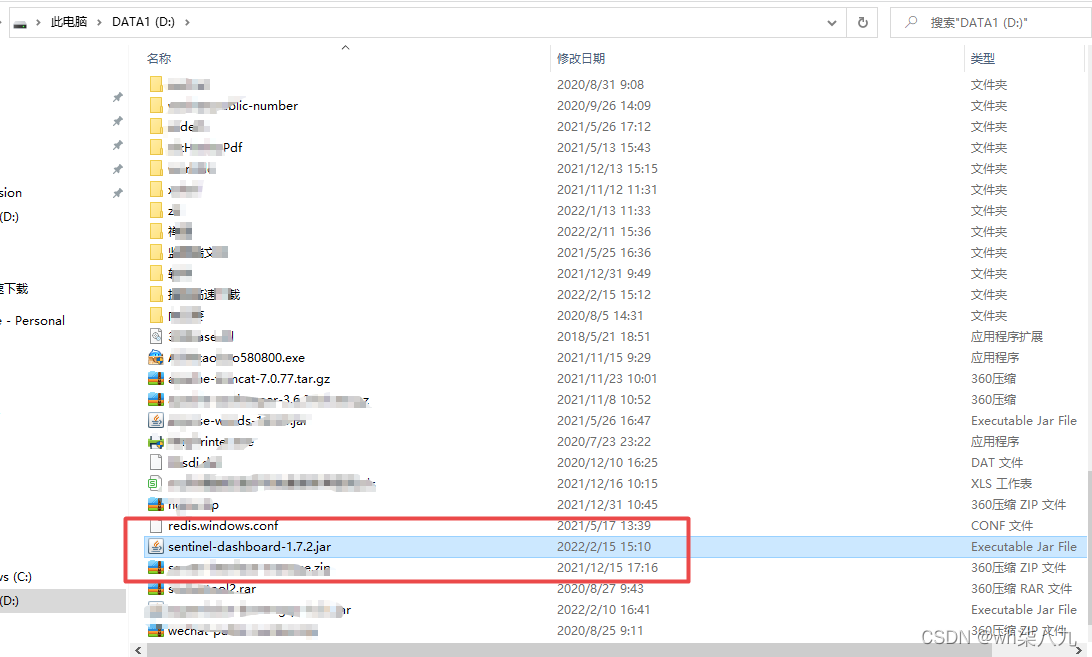
Task: Sort by the 修改日期 column header
Action: point(581,59)
